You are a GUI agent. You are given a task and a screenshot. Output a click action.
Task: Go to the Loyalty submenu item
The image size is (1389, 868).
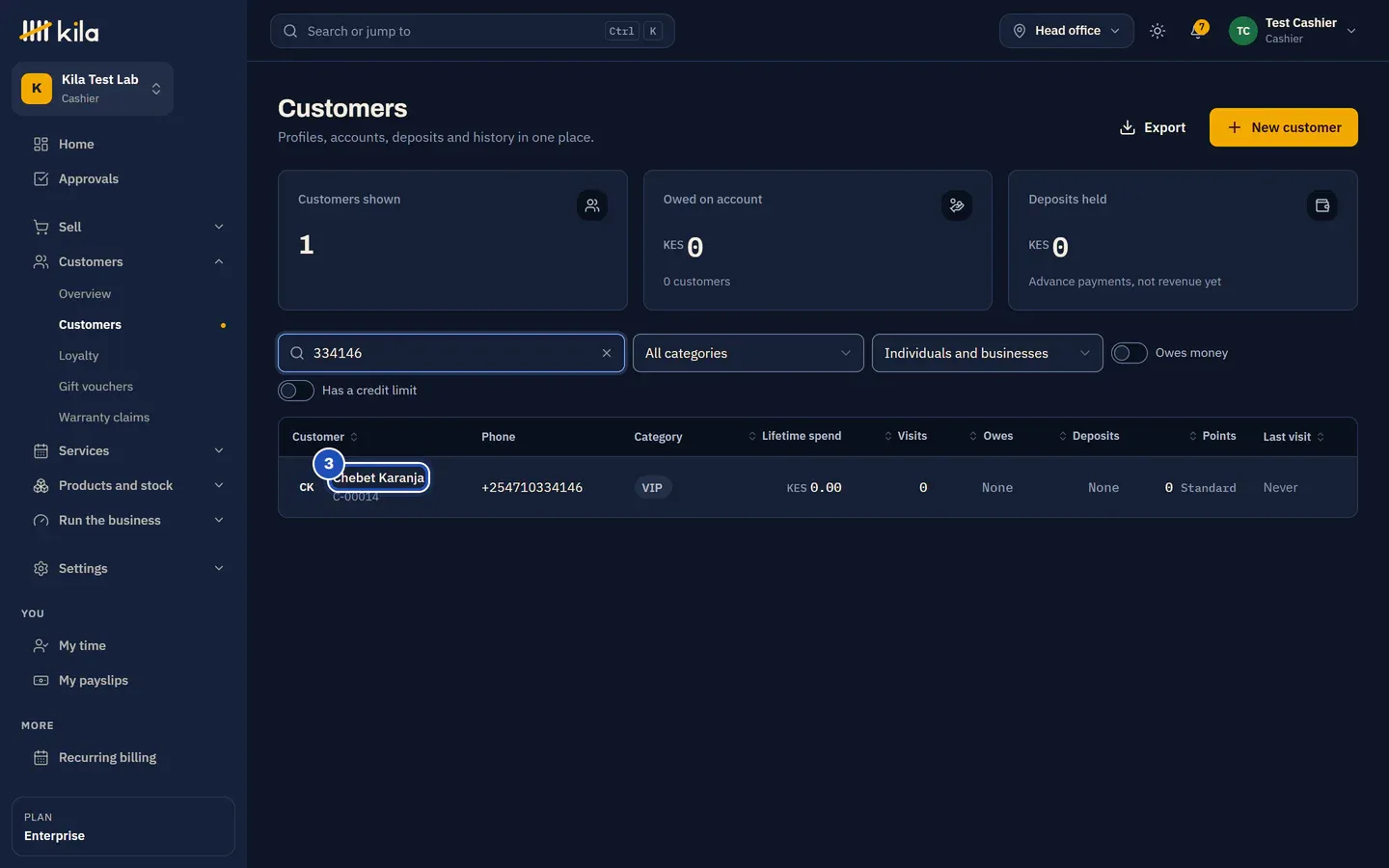[x=79, y=356]
